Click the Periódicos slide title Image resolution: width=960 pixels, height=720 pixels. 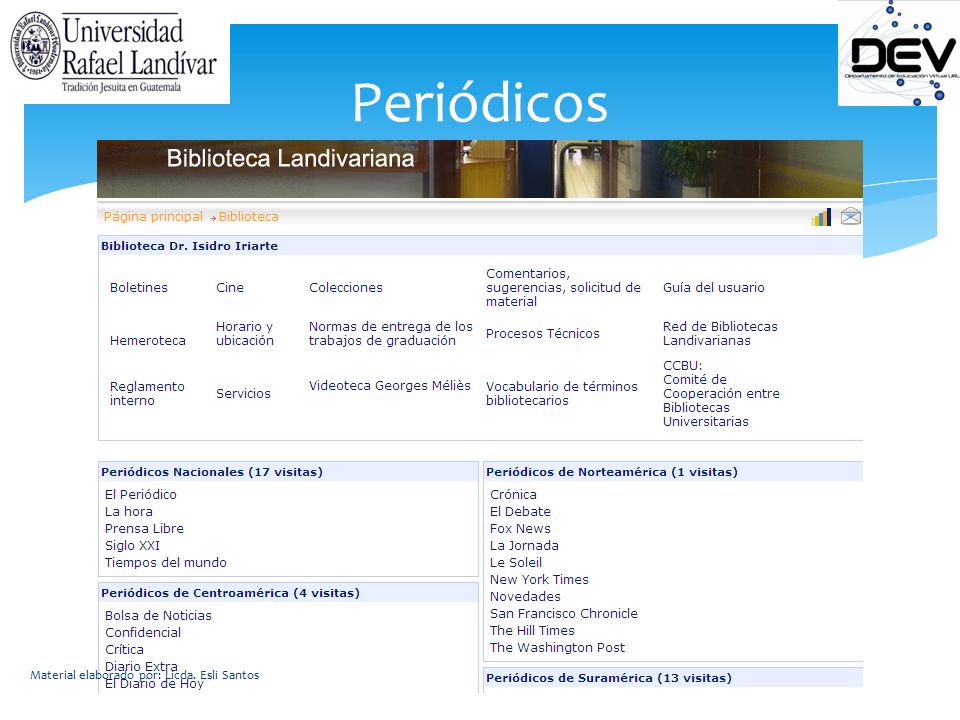(x=480, y=103)
